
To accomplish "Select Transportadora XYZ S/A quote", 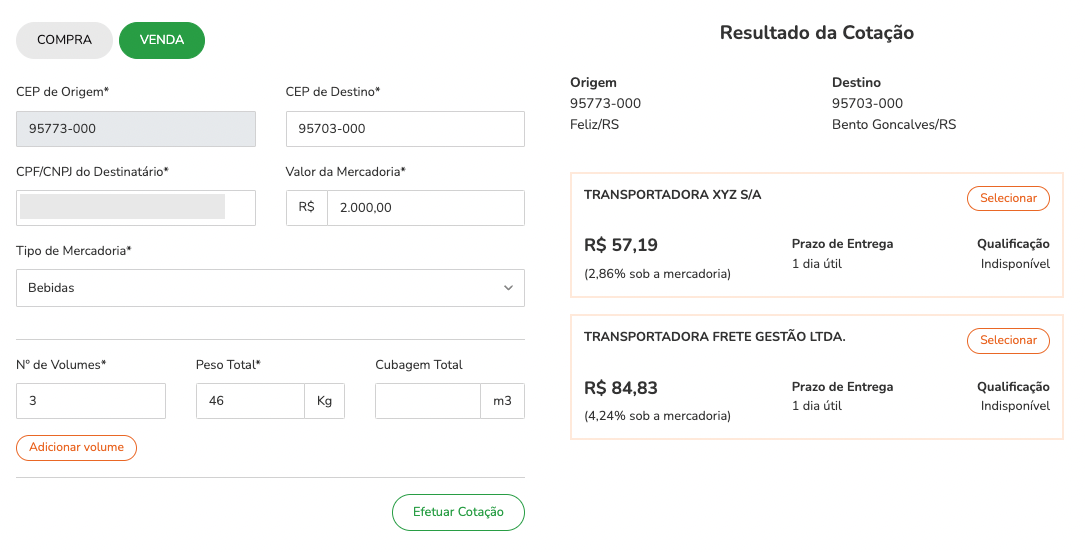I will [x=1008, y=199].
